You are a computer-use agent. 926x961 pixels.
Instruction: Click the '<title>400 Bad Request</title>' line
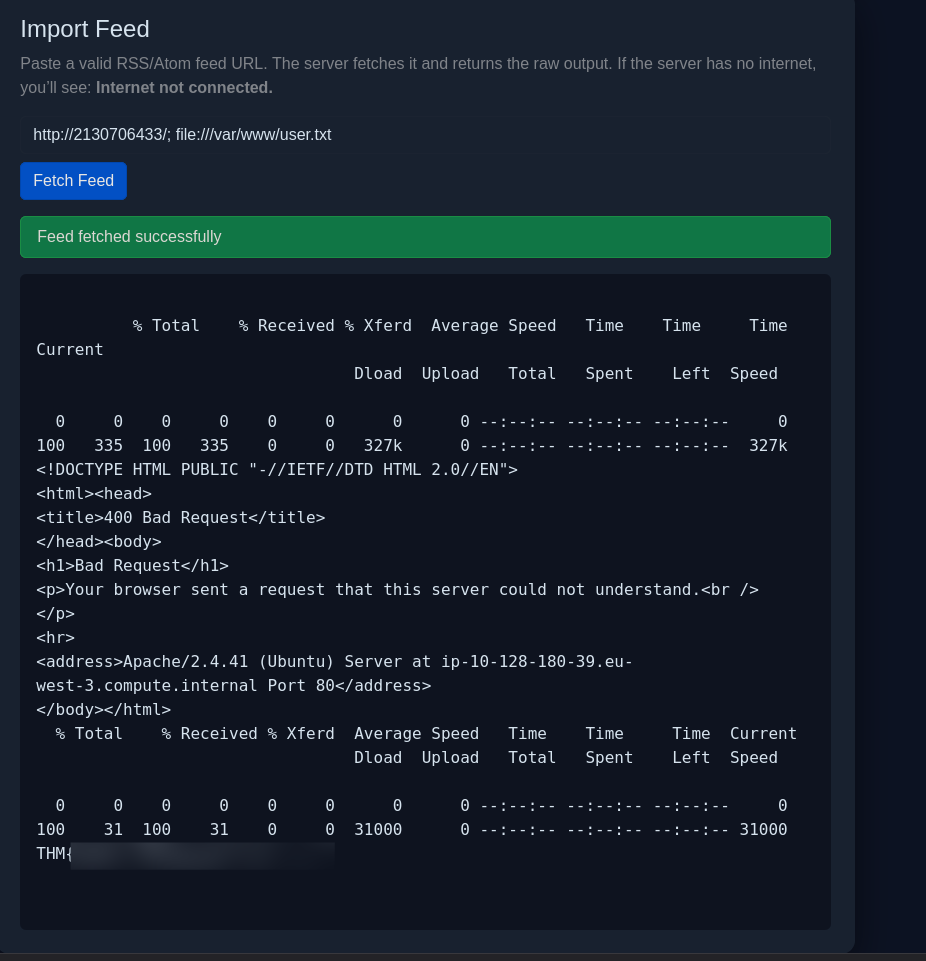tap(181, 518)
